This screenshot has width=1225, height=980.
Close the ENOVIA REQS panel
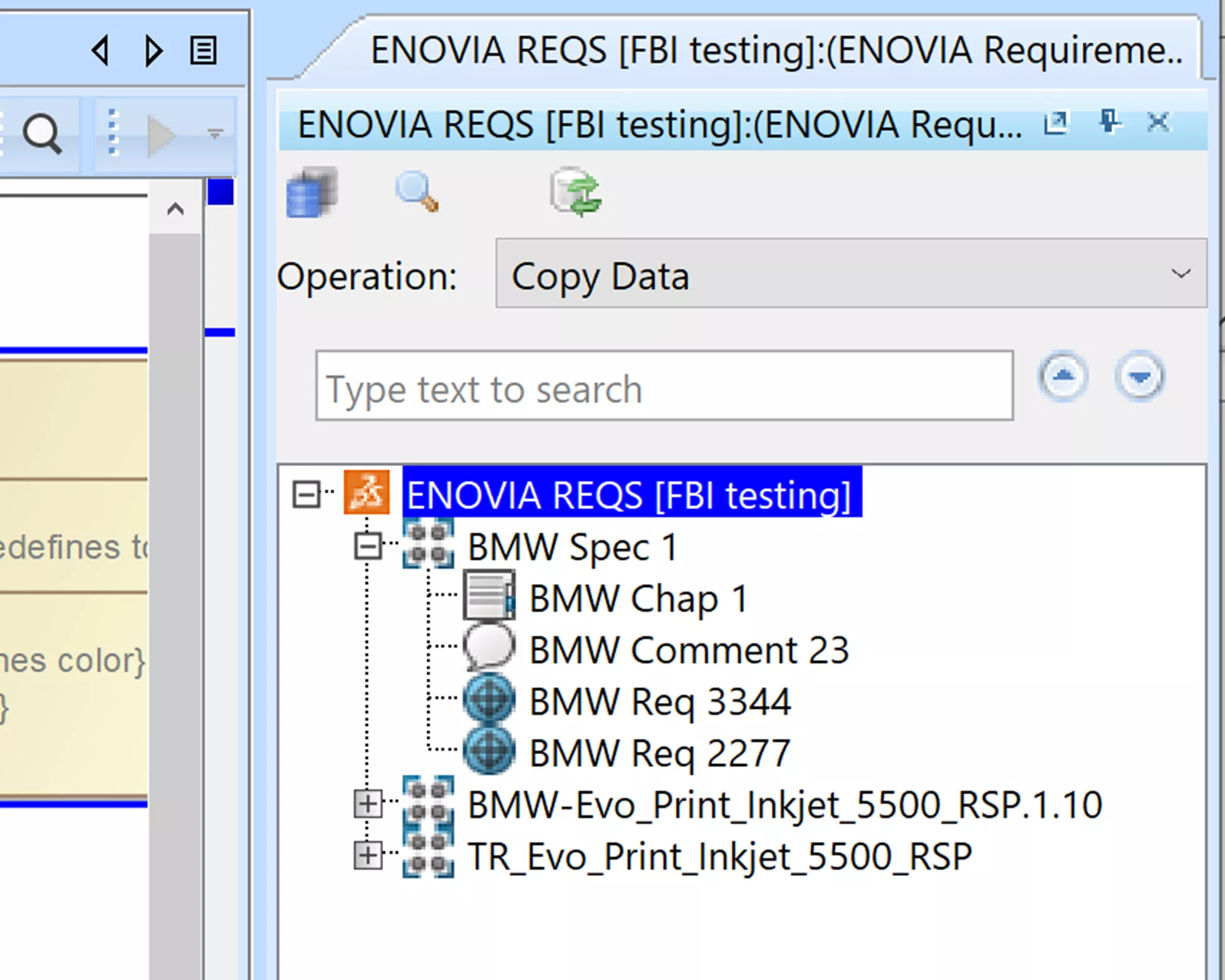[x=1158, y=122]
